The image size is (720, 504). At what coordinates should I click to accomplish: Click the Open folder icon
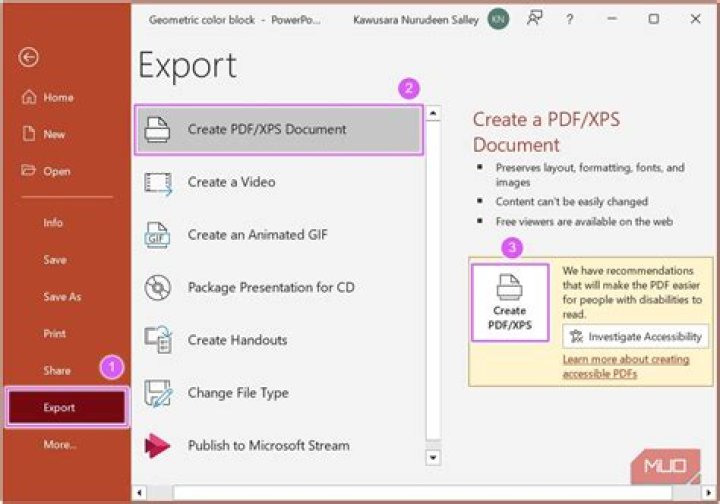28,170
